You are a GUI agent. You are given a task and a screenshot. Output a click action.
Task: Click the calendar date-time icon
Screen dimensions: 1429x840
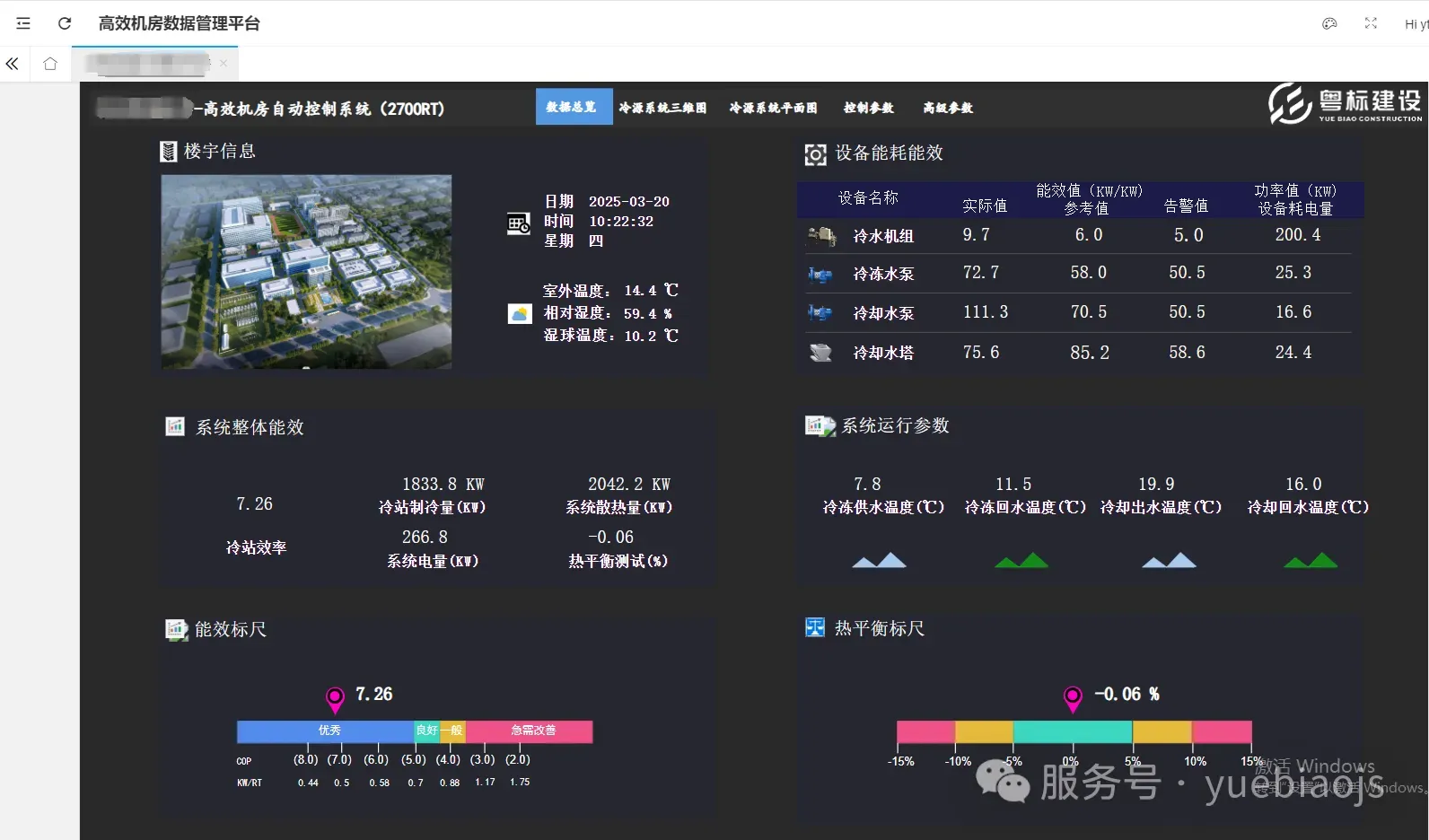(519, 224)
